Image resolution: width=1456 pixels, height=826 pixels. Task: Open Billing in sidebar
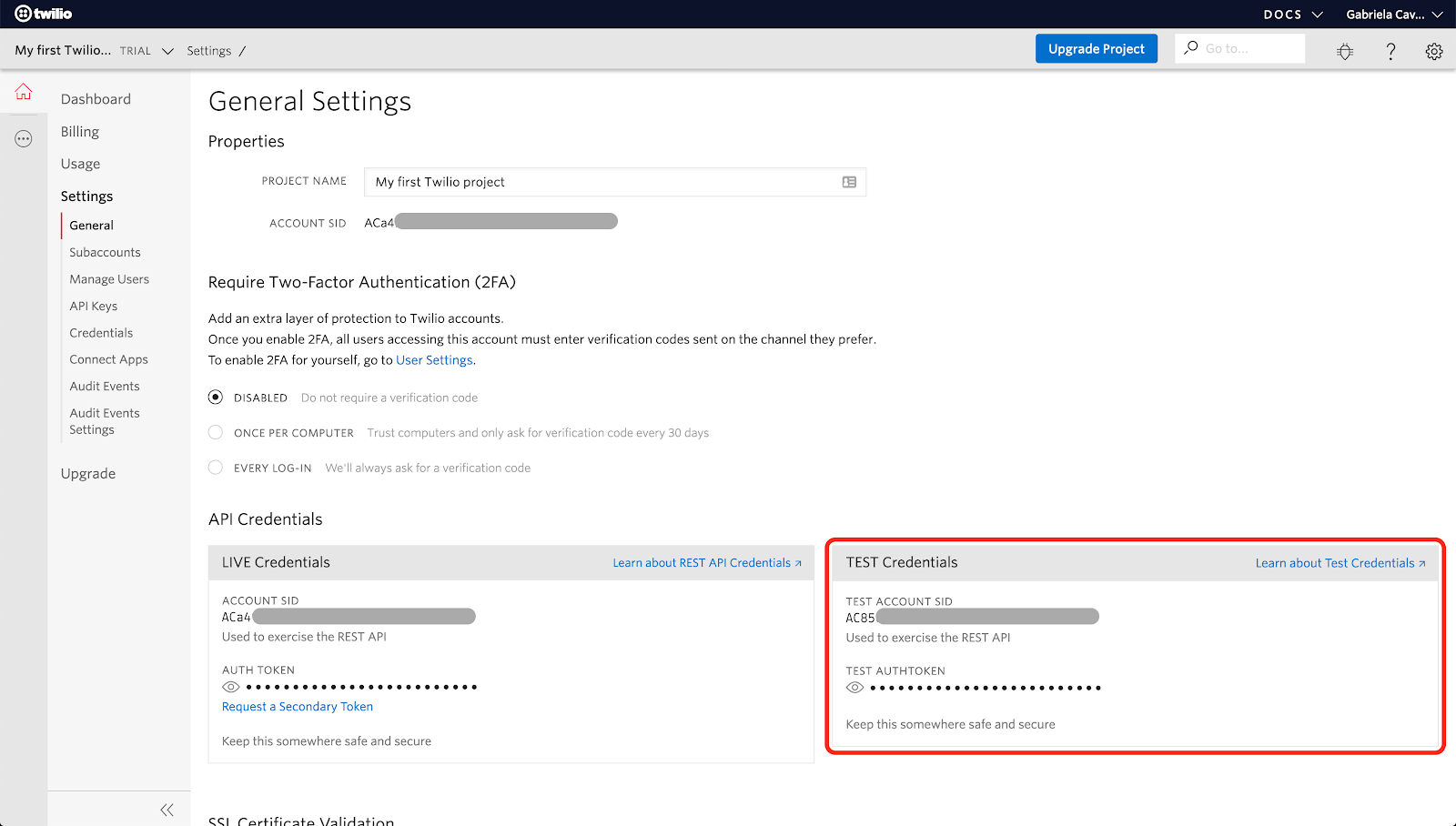(x=80, y=132)
